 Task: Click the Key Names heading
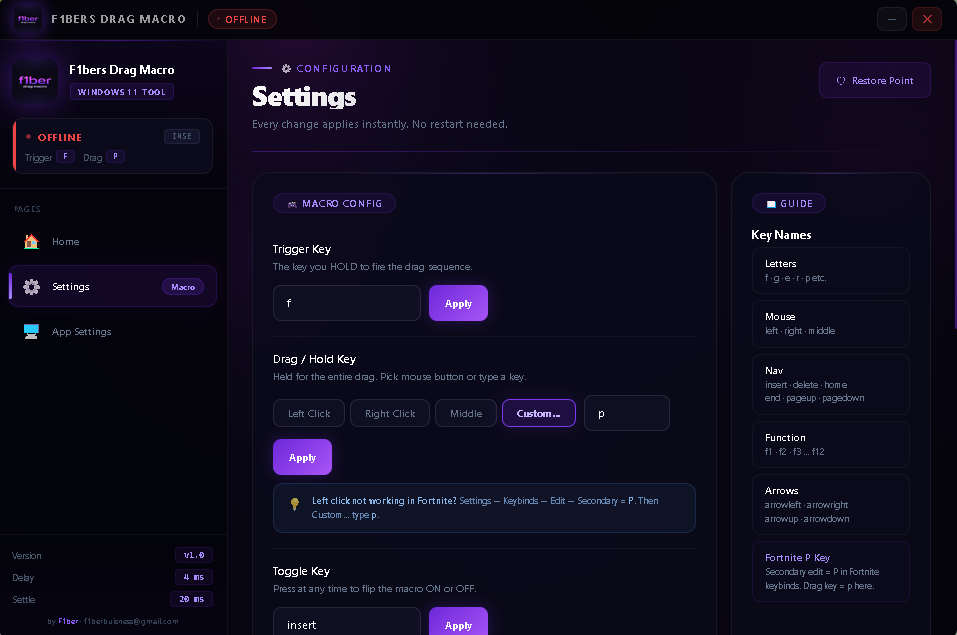coord(781,235)
